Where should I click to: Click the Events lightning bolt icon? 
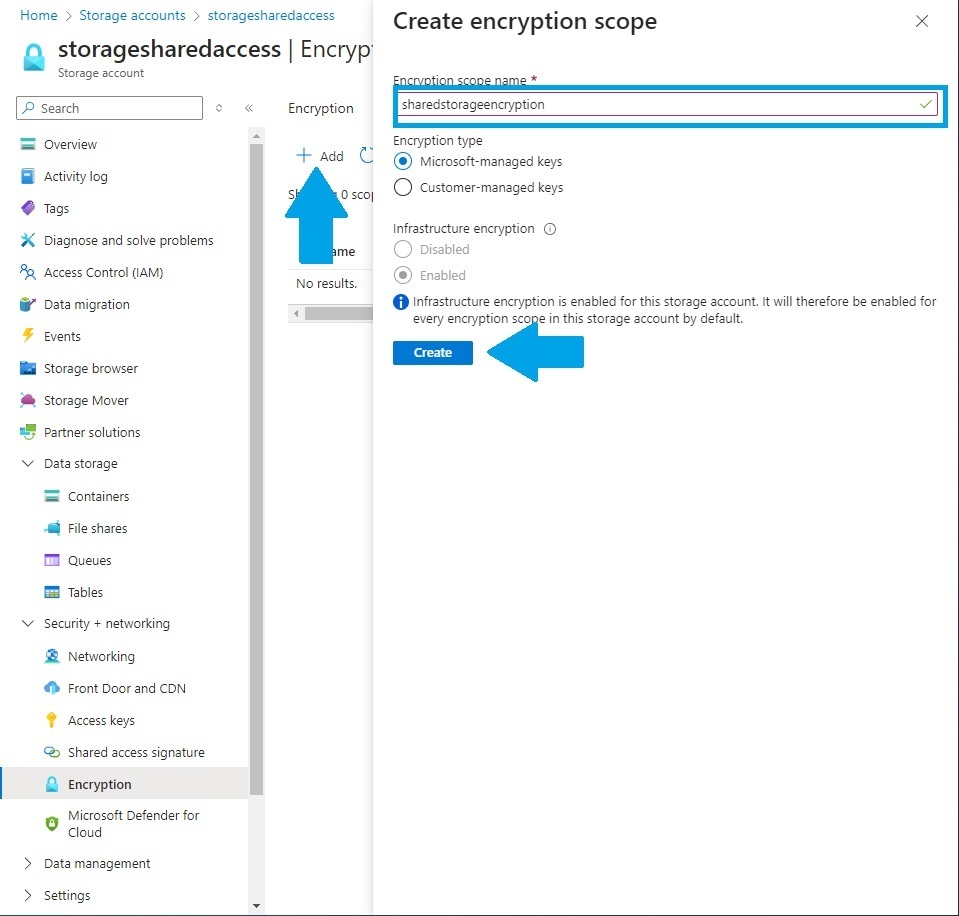(x=28, y=336)
